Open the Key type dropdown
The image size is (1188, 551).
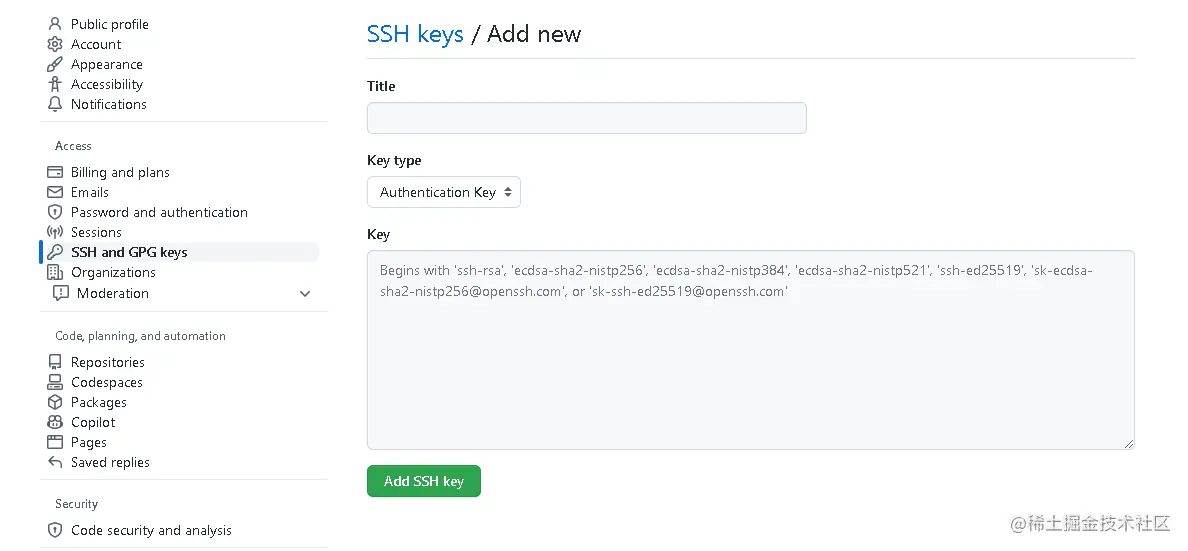coord(444,192)
